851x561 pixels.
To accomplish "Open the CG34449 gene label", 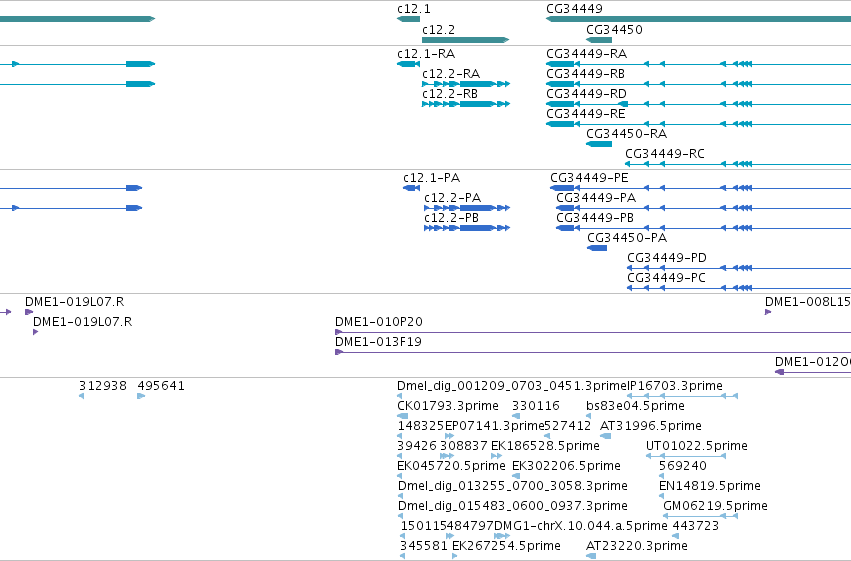I will [x=574, y=9].
